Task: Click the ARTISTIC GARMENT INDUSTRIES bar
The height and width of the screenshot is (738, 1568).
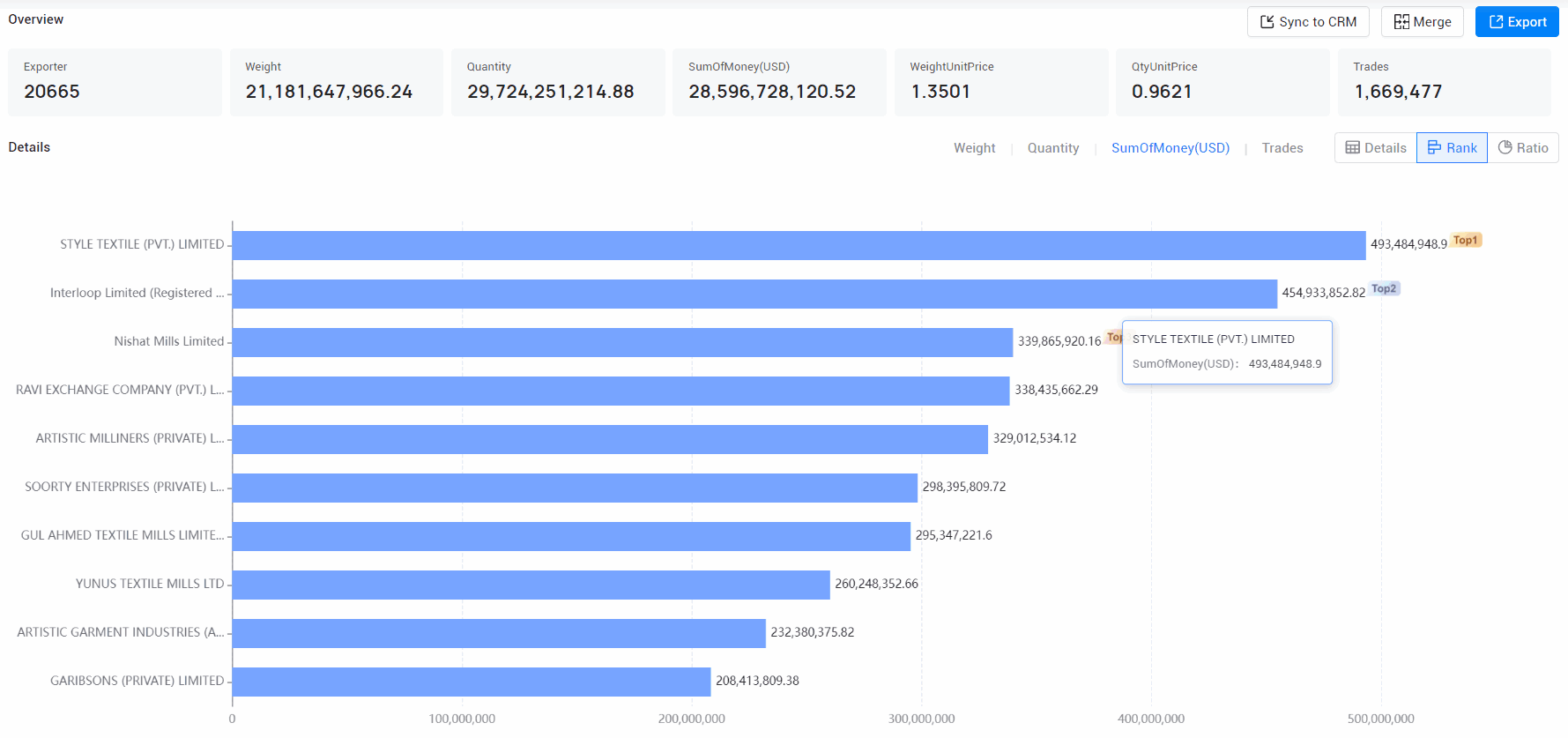Action: pyautogui.click(x=499, y=633)
